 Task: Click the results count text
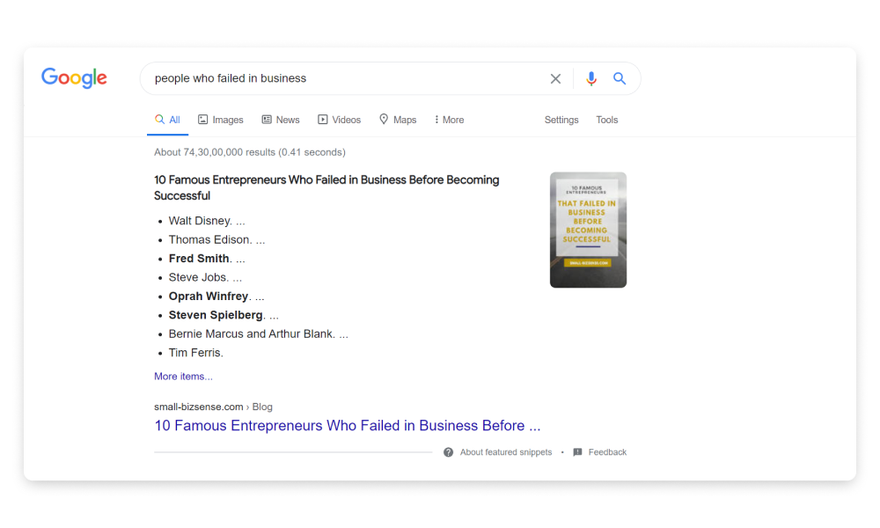point(250,152)
